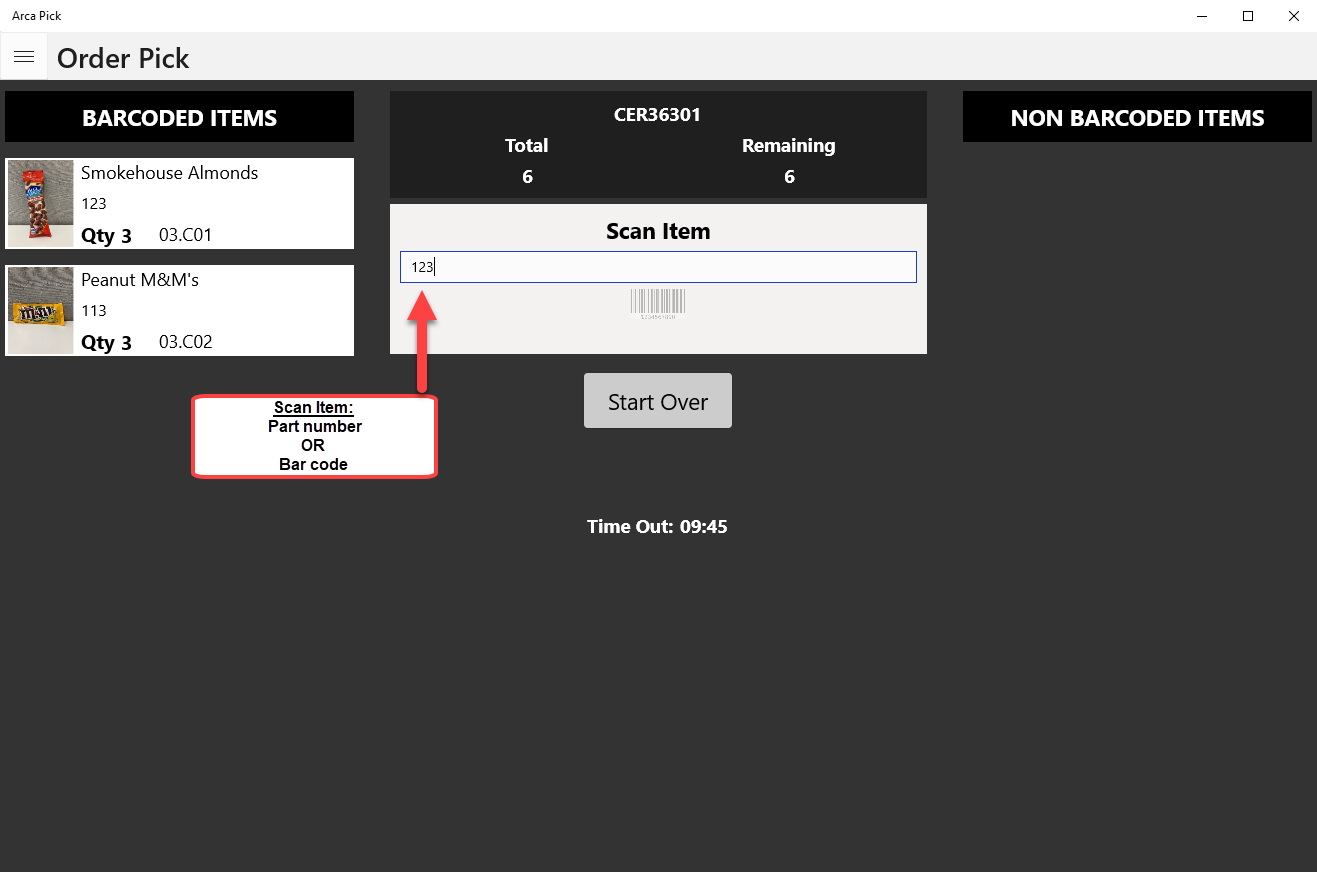Image resolution: width=1317 pixels, height=873 pixels.
Task: Click the Start Over button
Action: coord(658,401)
